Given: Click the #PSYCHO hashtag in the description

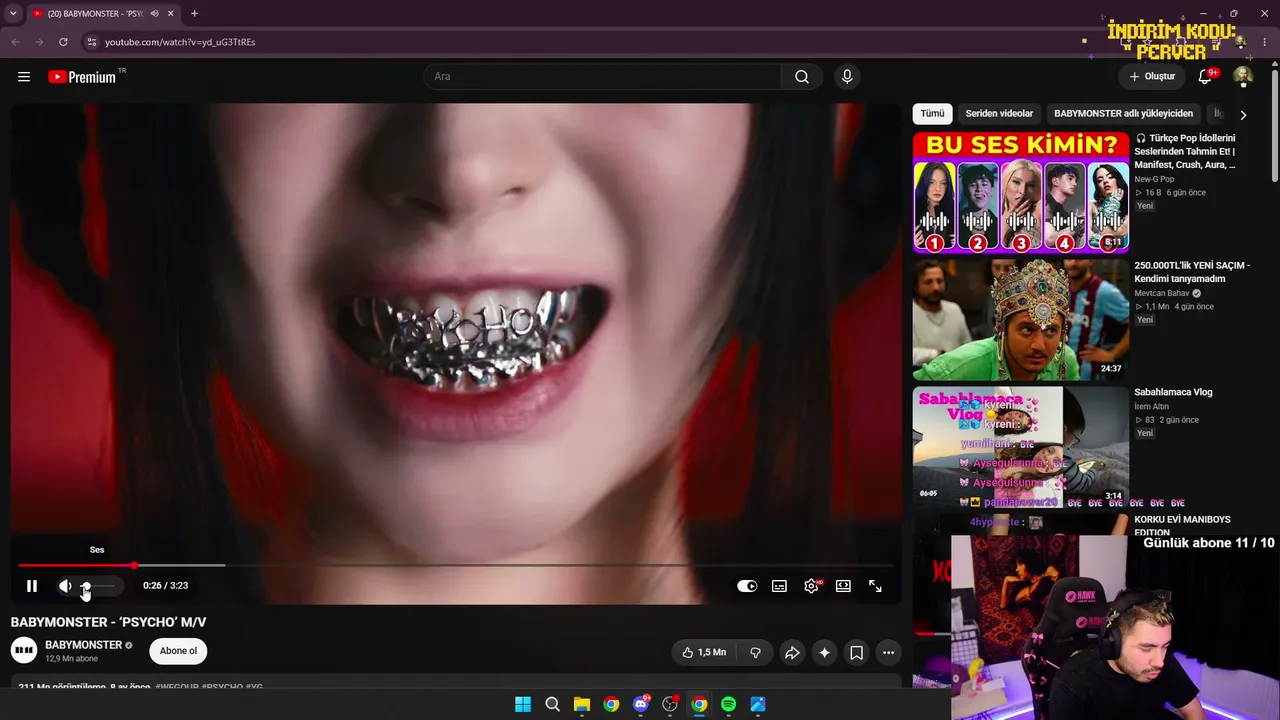Looking at the screenshot, I should (x=222, y=687).
